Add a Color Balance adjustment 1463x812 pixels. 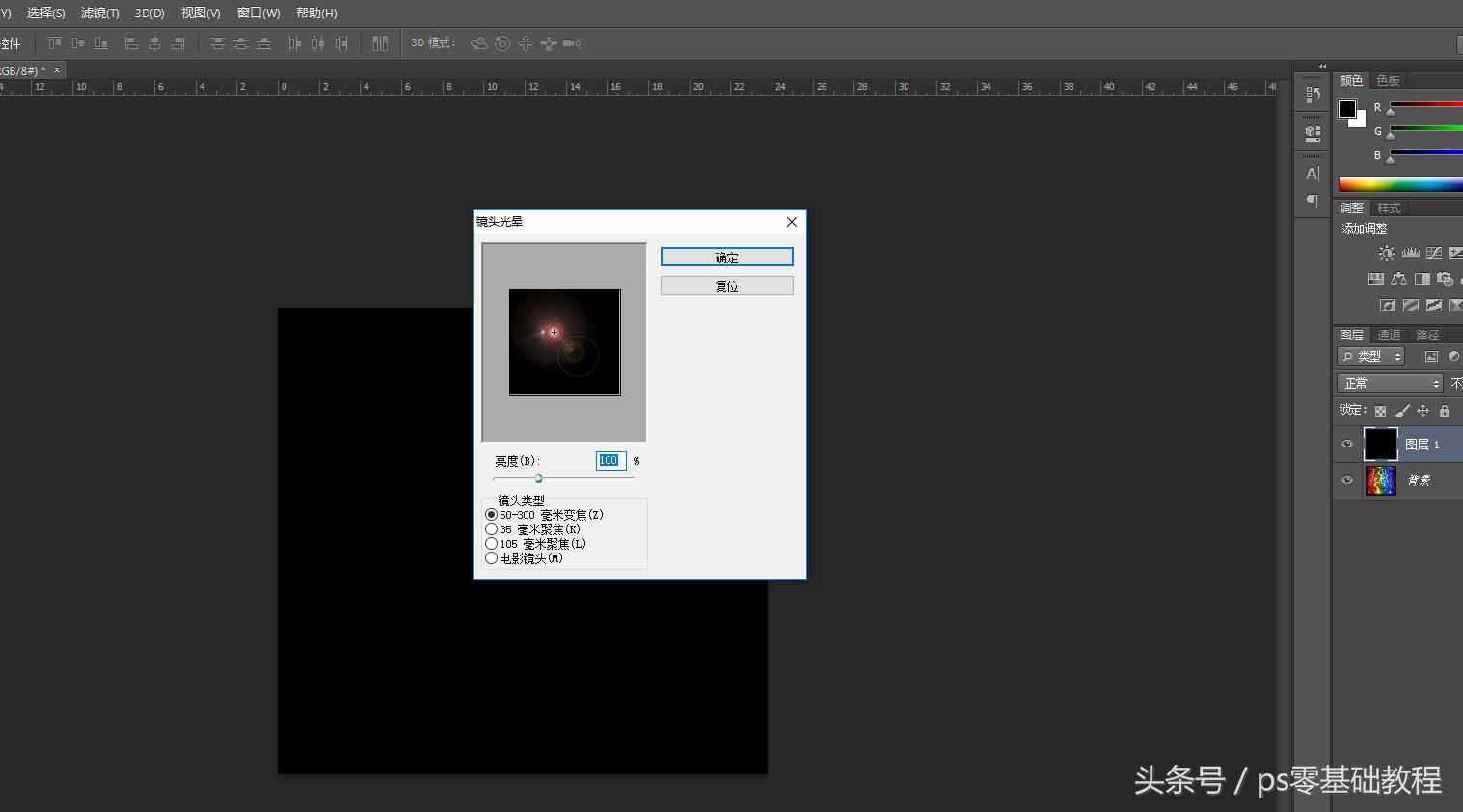(1398, 280)
